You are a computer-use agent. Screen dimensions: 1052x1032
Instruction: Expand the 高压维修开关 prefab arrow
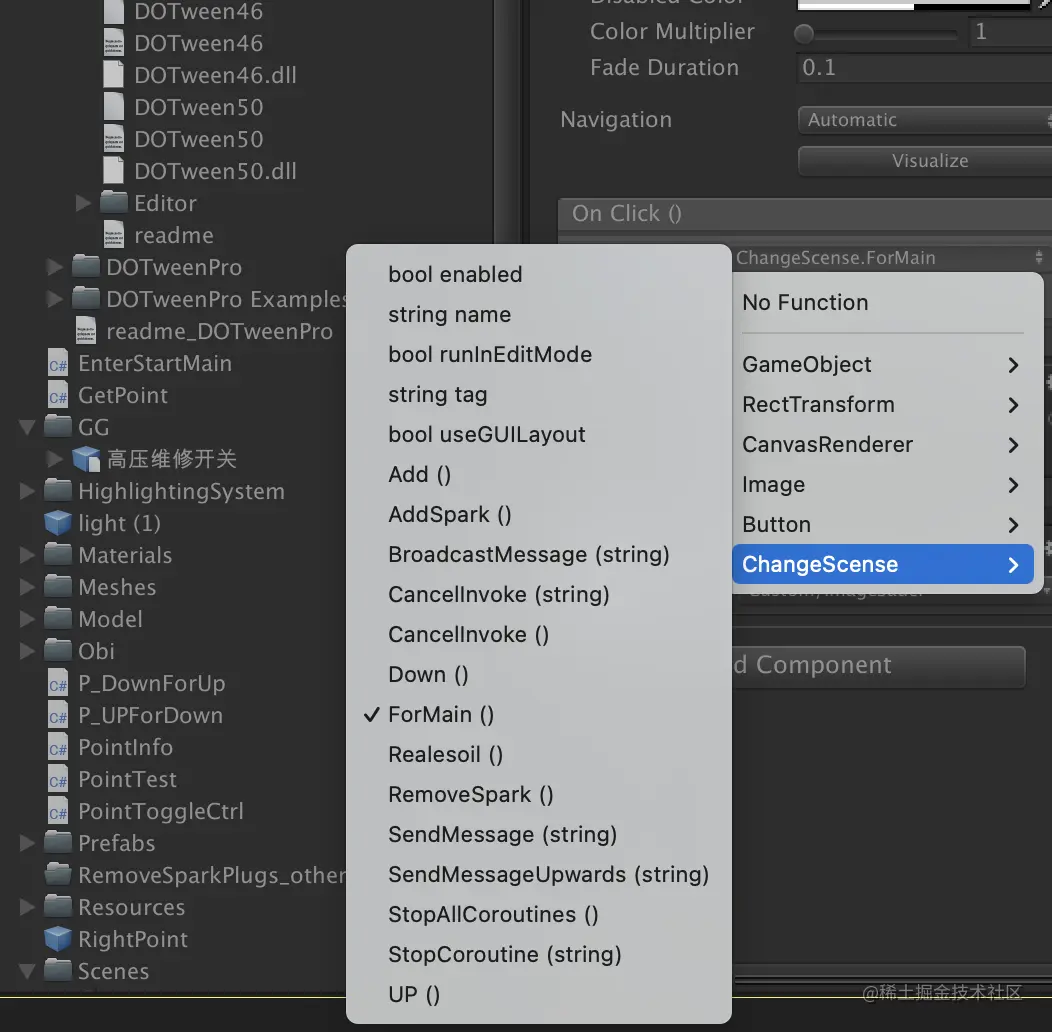[55, 459]
